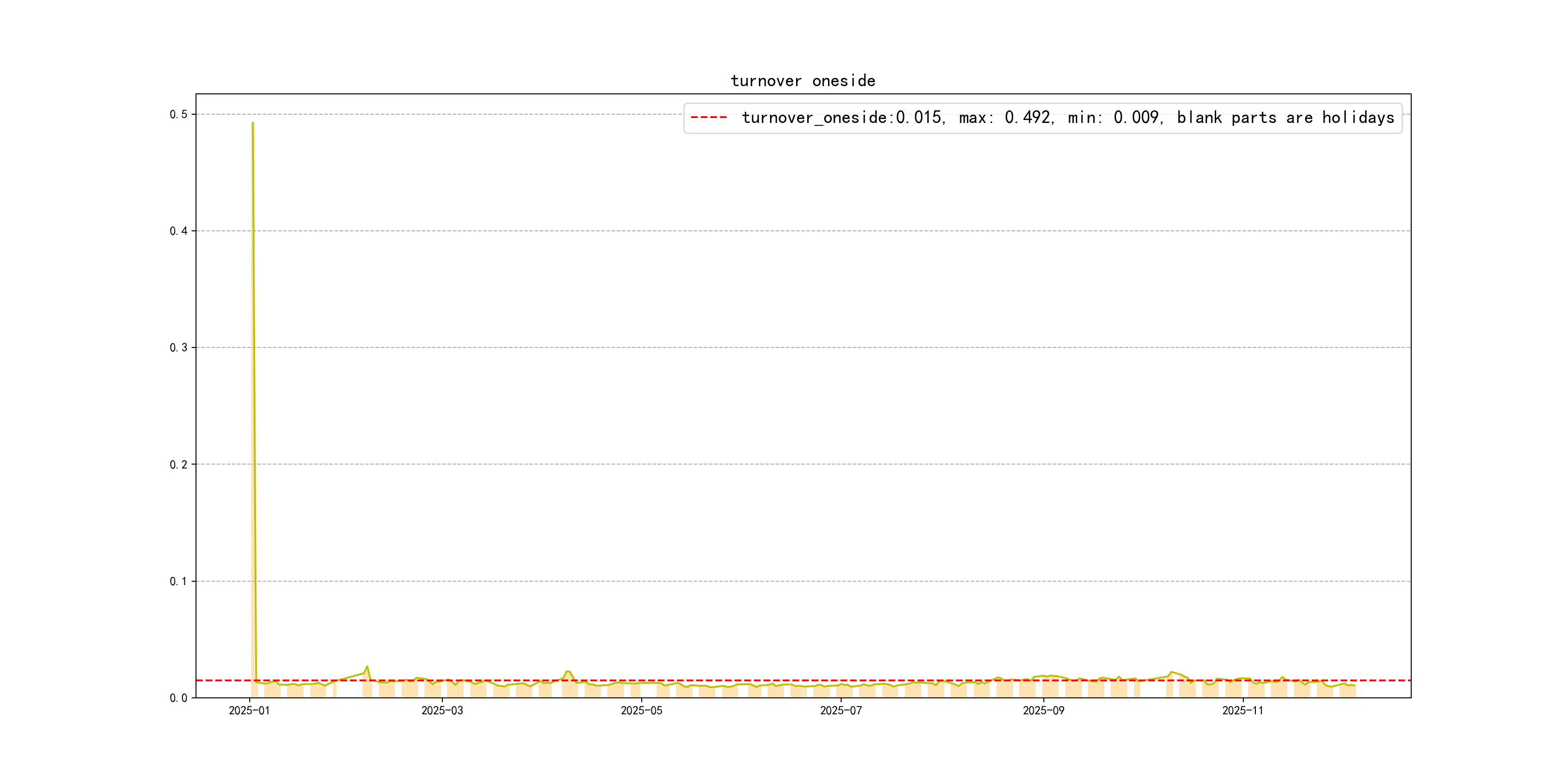Screen dimensions: 1568x784
Task: Select the 0.0 y-axis tick label
Action: click(179, 698)
